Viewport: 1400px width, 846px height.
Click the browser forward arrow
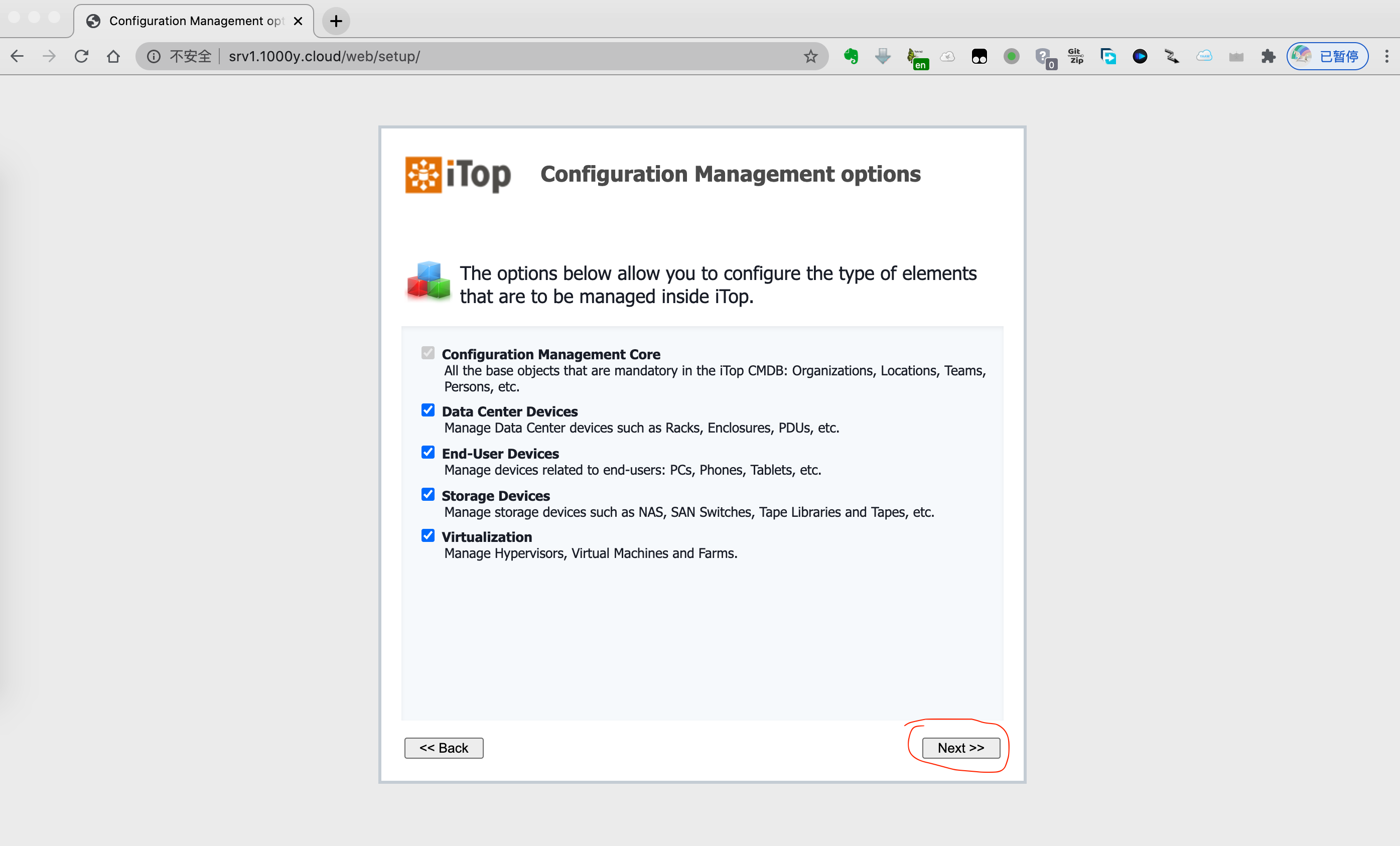50,56
